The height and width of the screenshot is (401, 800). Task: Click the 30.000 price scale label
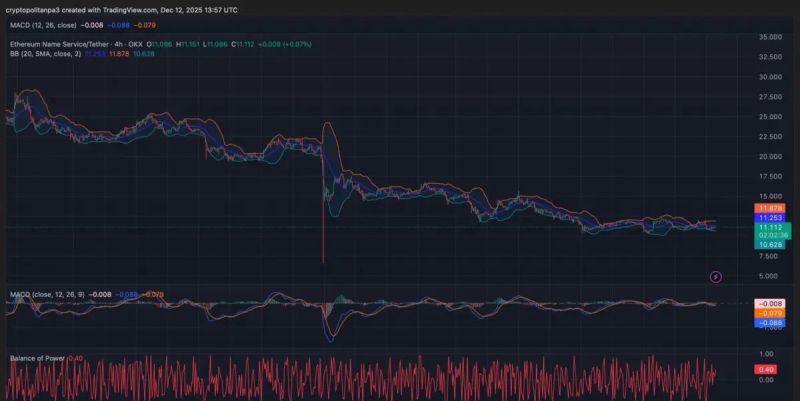tap(770, 77)
